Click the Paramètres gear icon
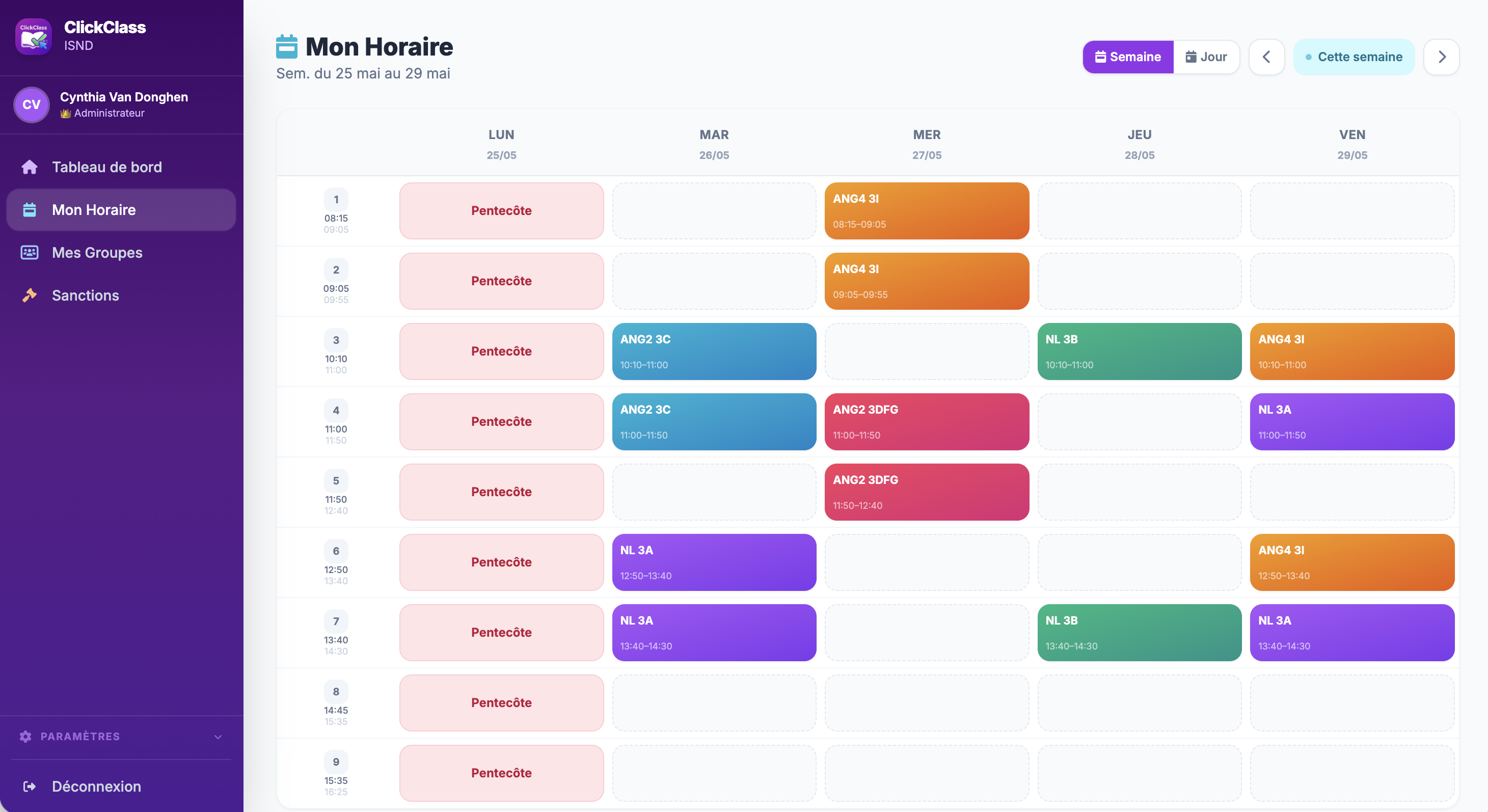 pyautogui.click(x=25, y=736)
